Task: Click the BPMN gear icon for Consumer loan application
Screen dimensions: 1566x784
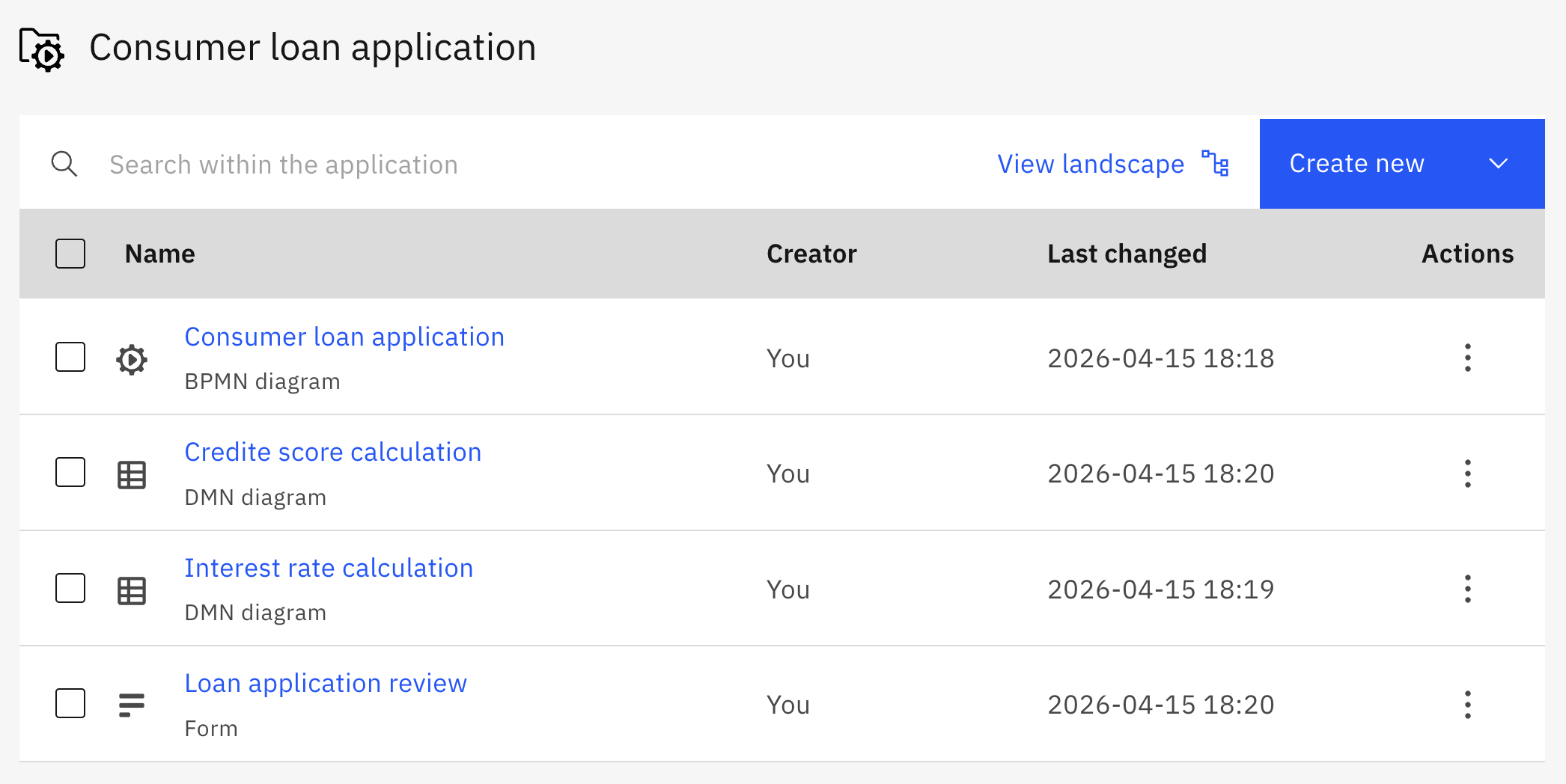Action: [x=132, y=360]
